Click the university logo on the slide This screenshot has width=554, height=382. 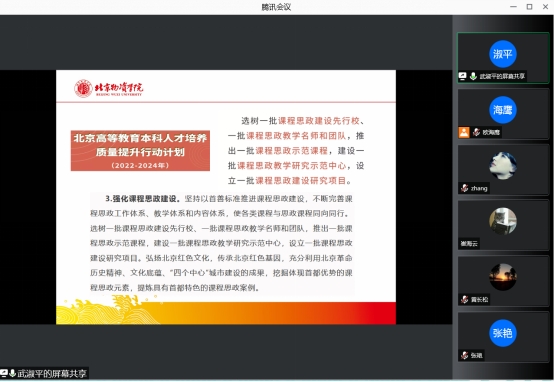pyautogui.click(x=108, y=88)
